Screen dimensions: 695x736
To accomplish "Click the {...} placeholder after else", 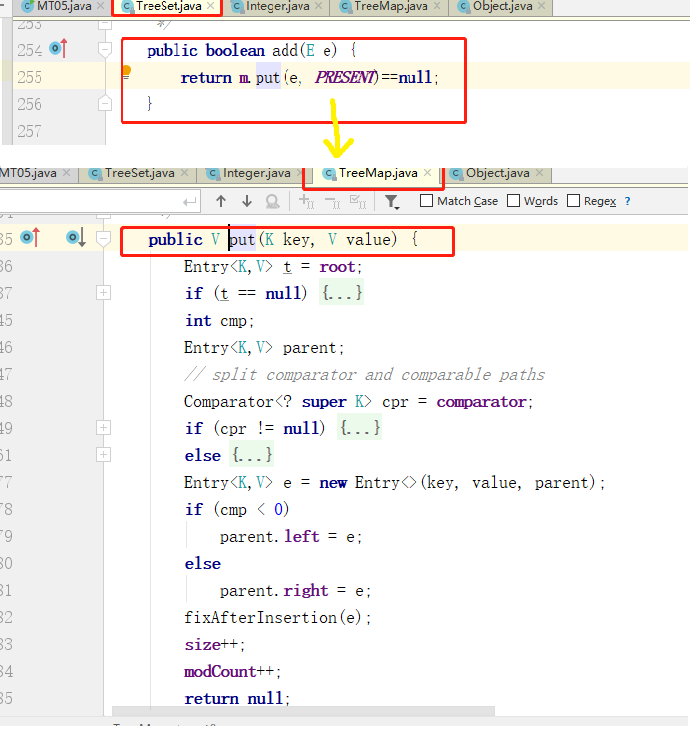I will click(252, 455).
